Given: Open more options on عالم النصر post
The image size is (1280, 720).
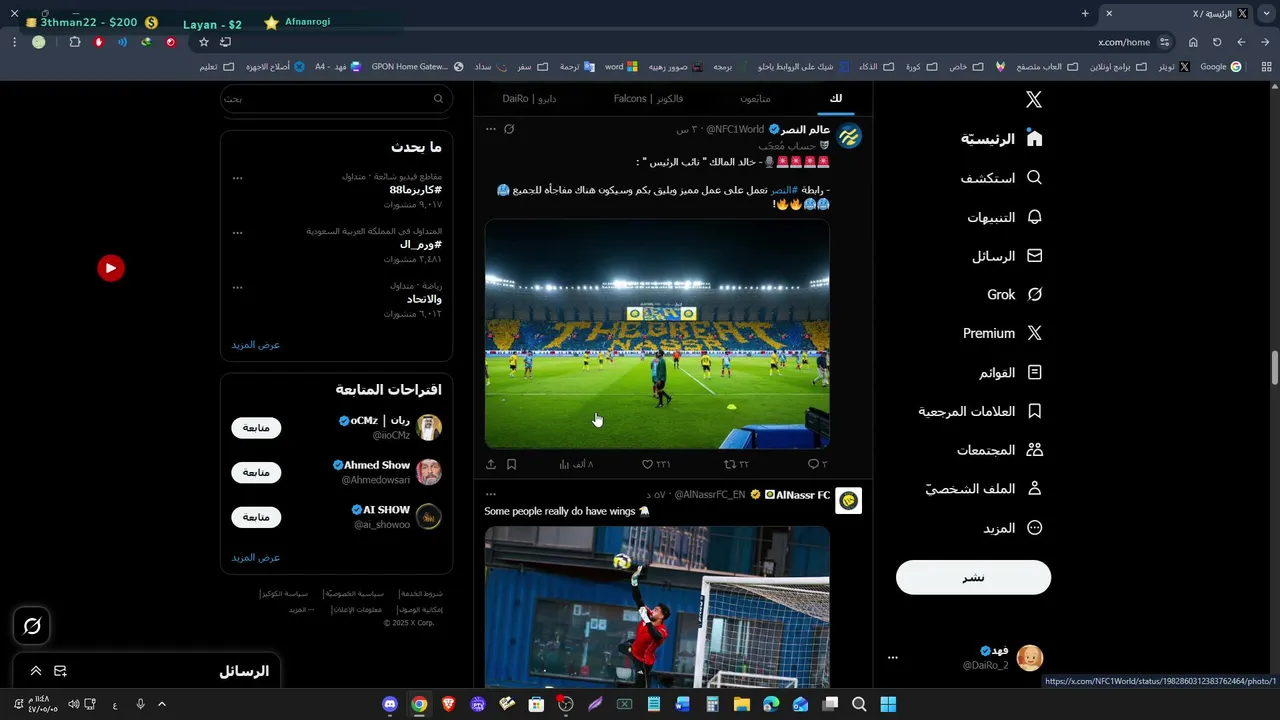Looking at the screenshot, I should click(x=491, y=129).
